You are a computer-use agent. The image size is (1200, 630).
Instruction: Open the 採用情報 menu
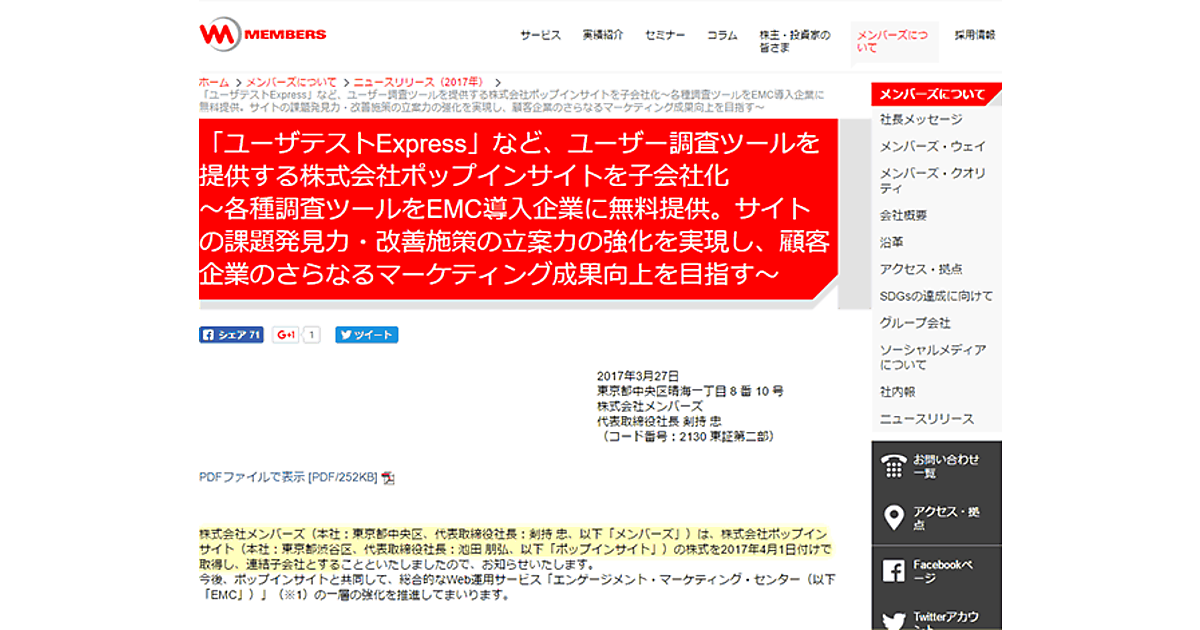975,35
